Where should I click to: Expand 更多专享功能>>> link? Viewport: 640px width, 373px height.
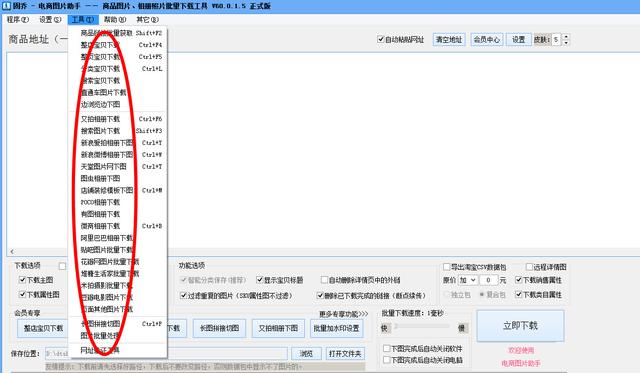click(x=343, y=313)
